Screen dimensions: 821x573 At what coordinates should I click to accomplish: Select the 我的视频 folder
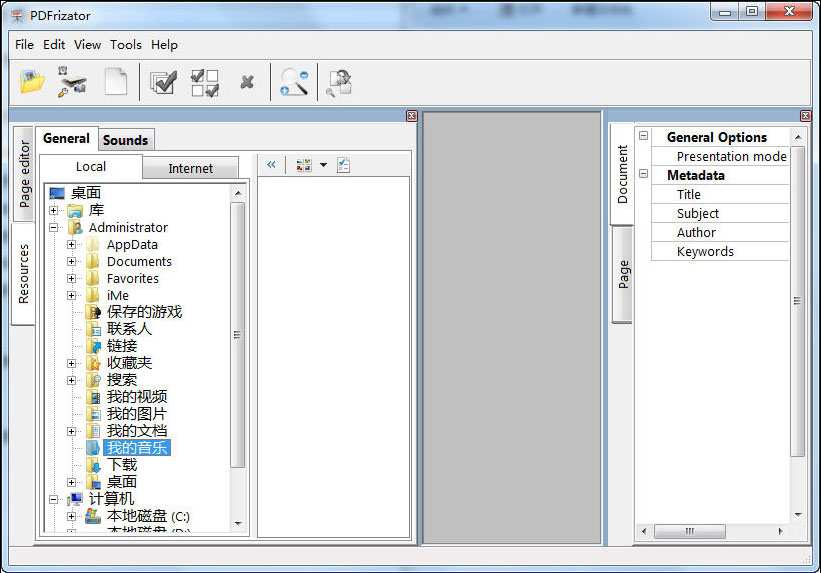(x=137, y=396)
